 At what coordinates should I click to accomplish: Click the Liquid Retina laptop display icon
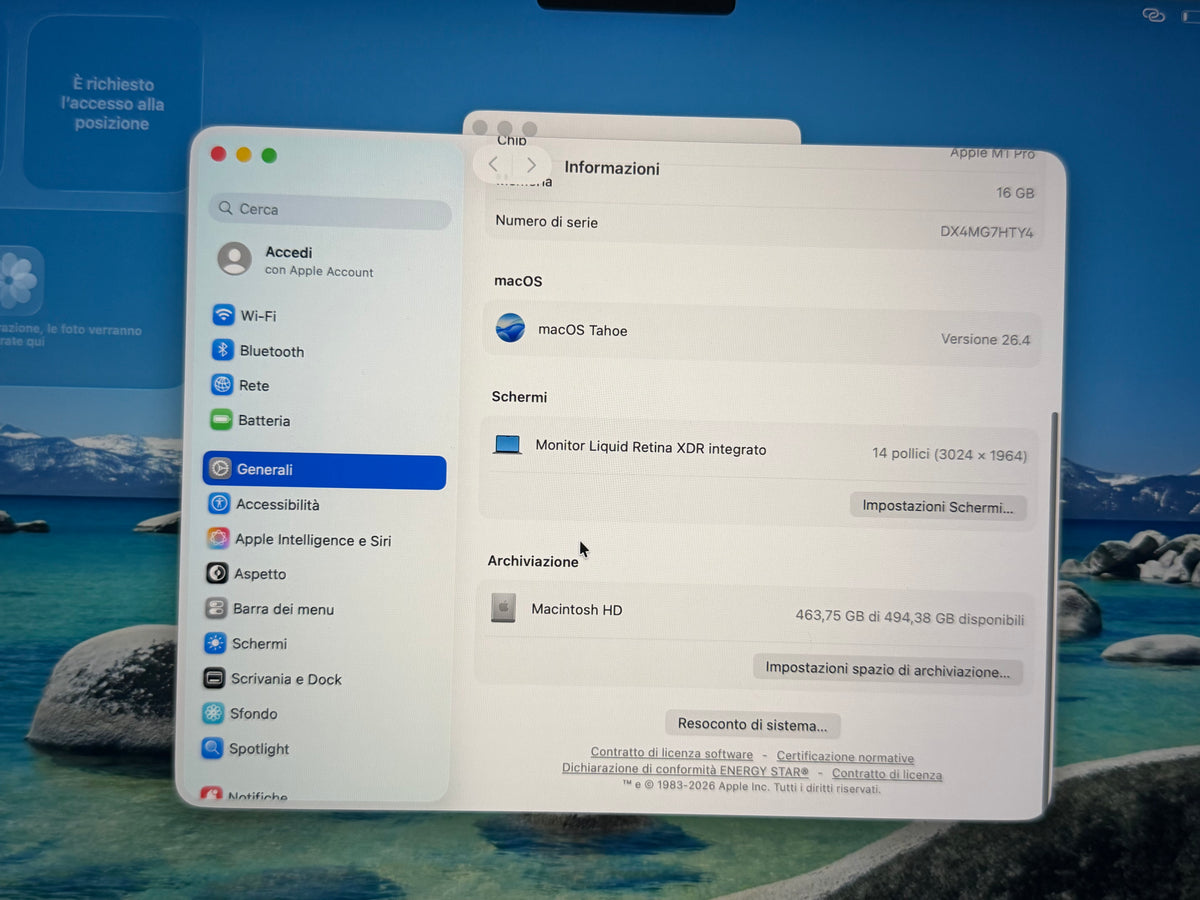click(508, 445)
